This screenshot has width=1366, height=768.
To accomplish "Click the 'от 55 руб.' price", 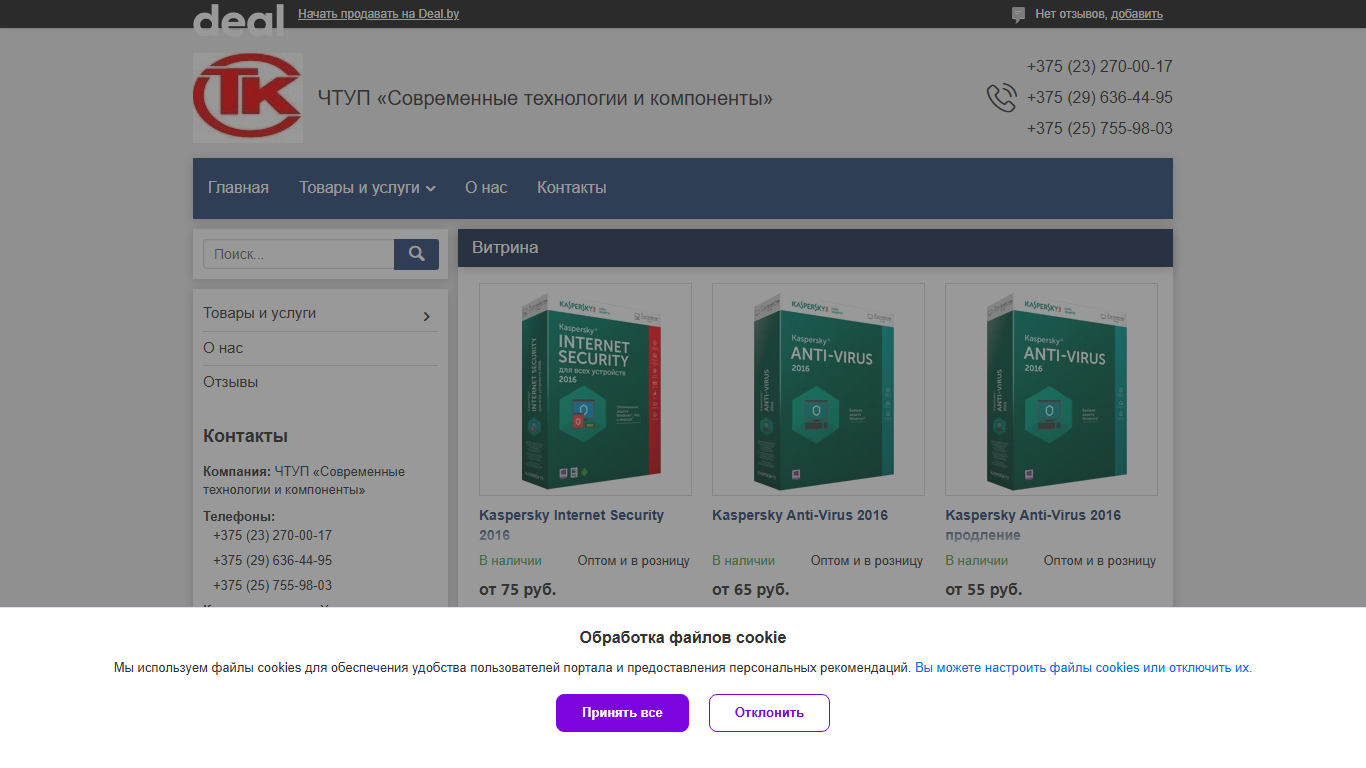I will [983, 590].
